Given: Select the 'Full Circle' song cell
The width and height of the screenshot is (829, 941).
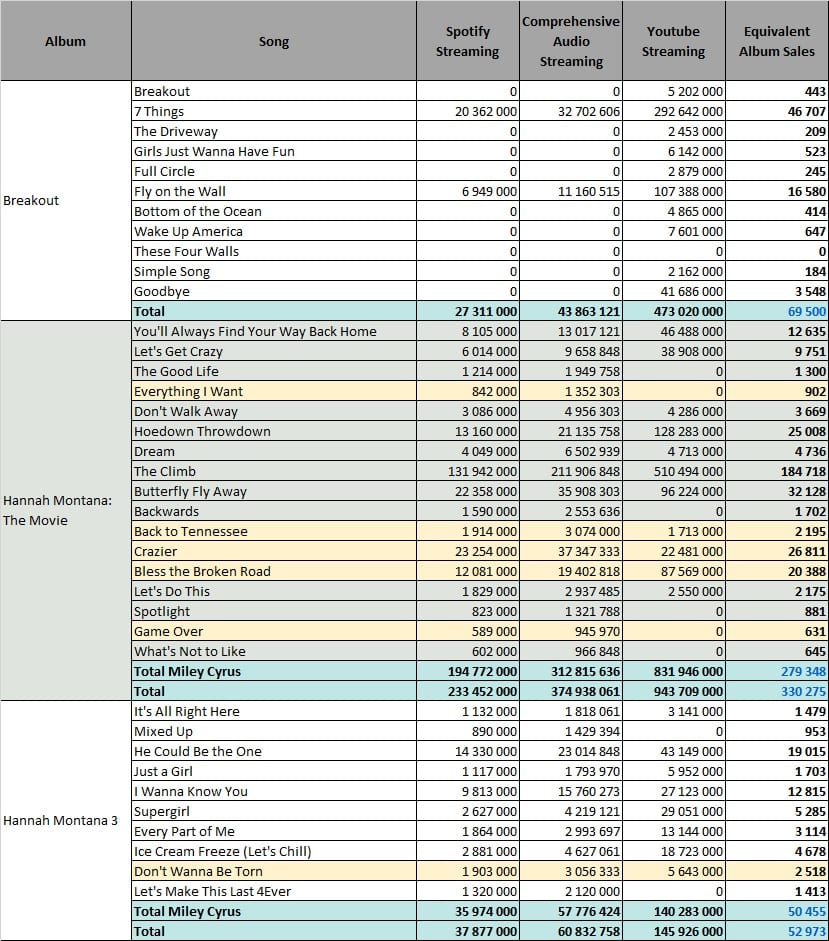Looking at the screenshot, I should (x=274, y=171).
